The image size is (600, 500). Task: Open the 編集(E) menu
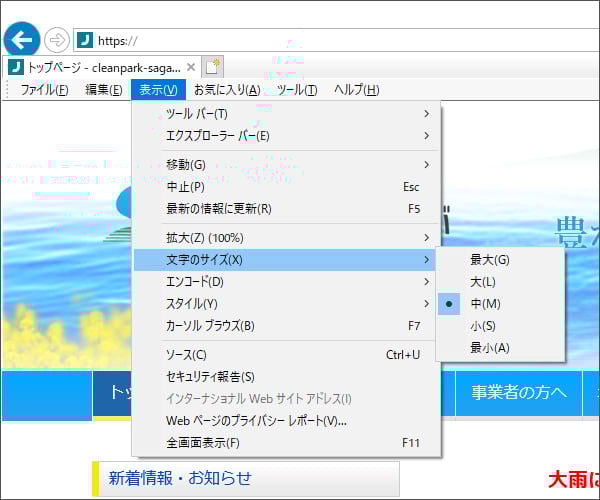pyautogui.click(x=104, y=90)
